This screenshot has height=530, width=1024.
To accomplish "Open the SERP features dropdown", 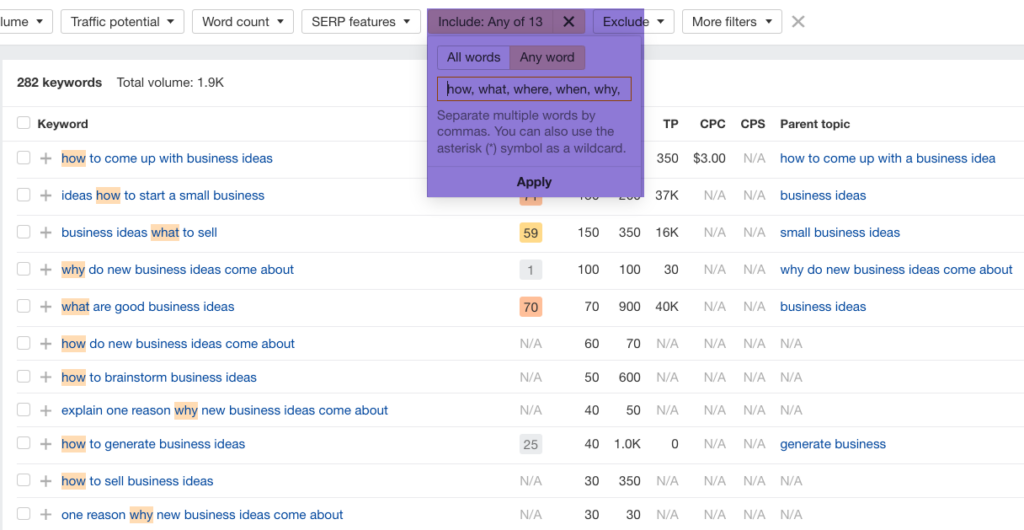I will point(360,22).
